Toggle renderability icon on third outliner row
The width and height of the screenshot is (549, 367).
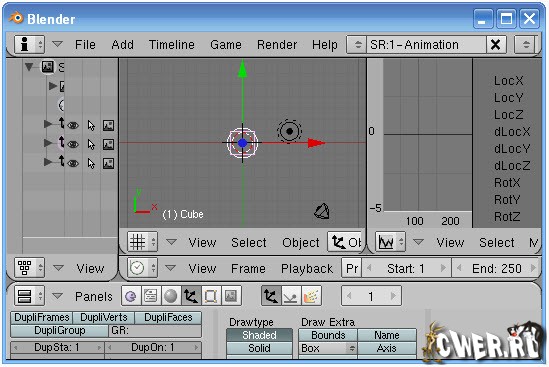(x=109, y=163)
